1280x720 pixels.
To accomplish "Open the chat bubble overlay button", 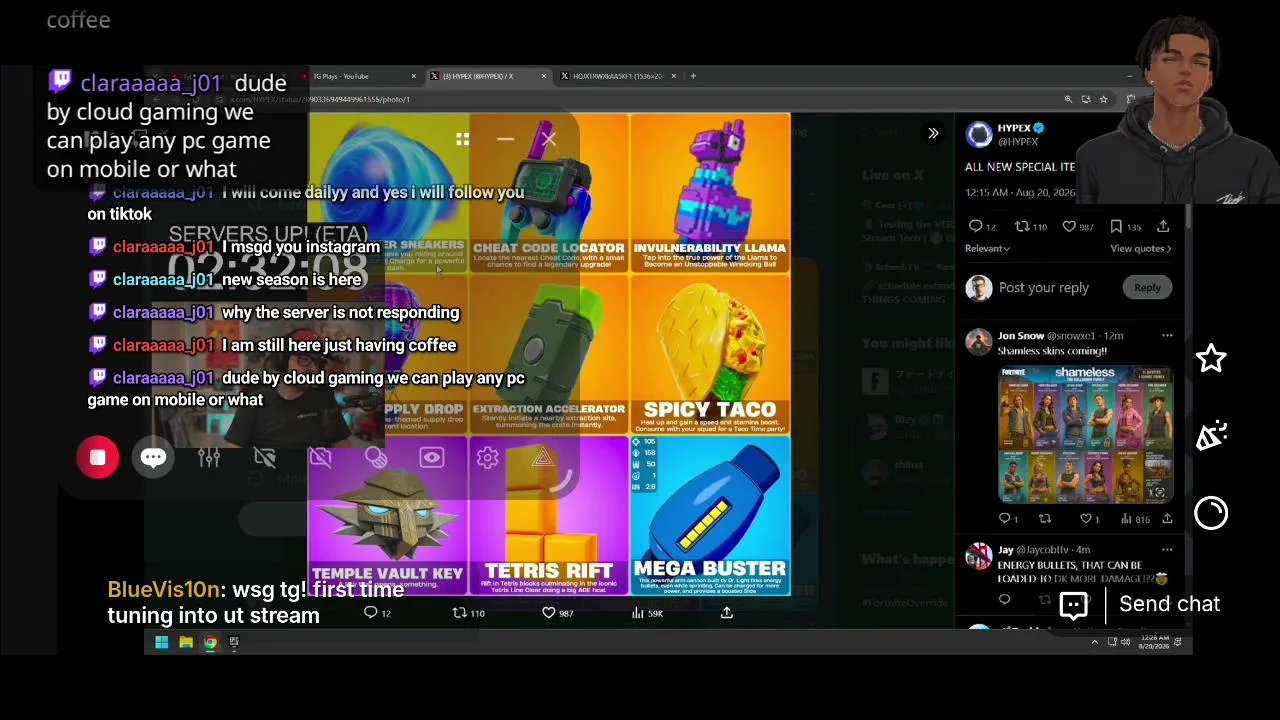I will 153,458.
